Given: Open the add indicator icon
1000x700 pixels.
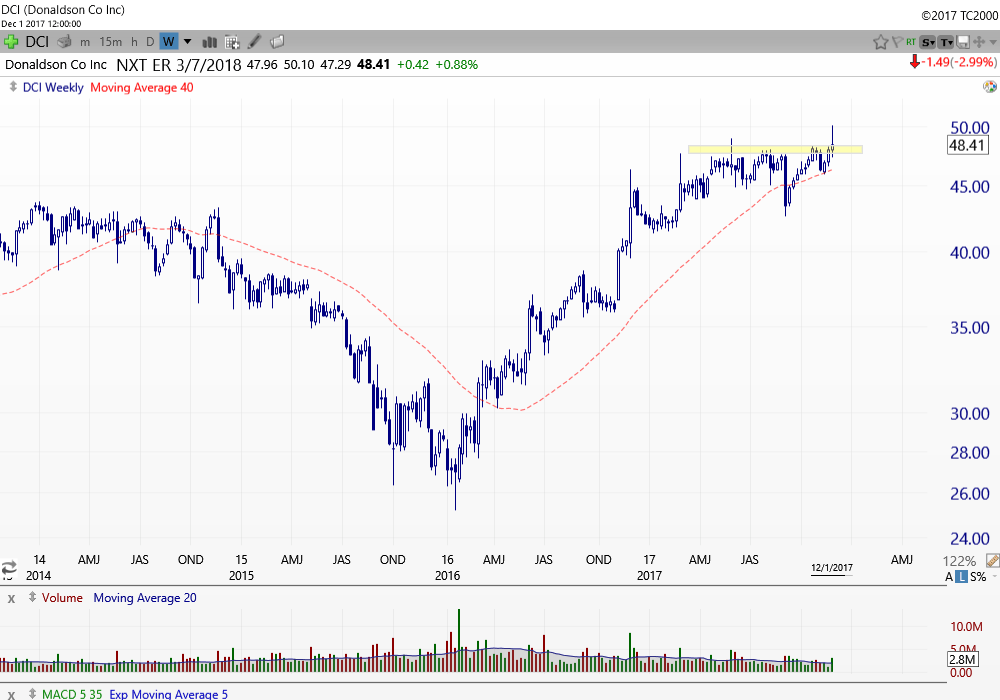Looking at the screenshot, I should tap(232, 41).
